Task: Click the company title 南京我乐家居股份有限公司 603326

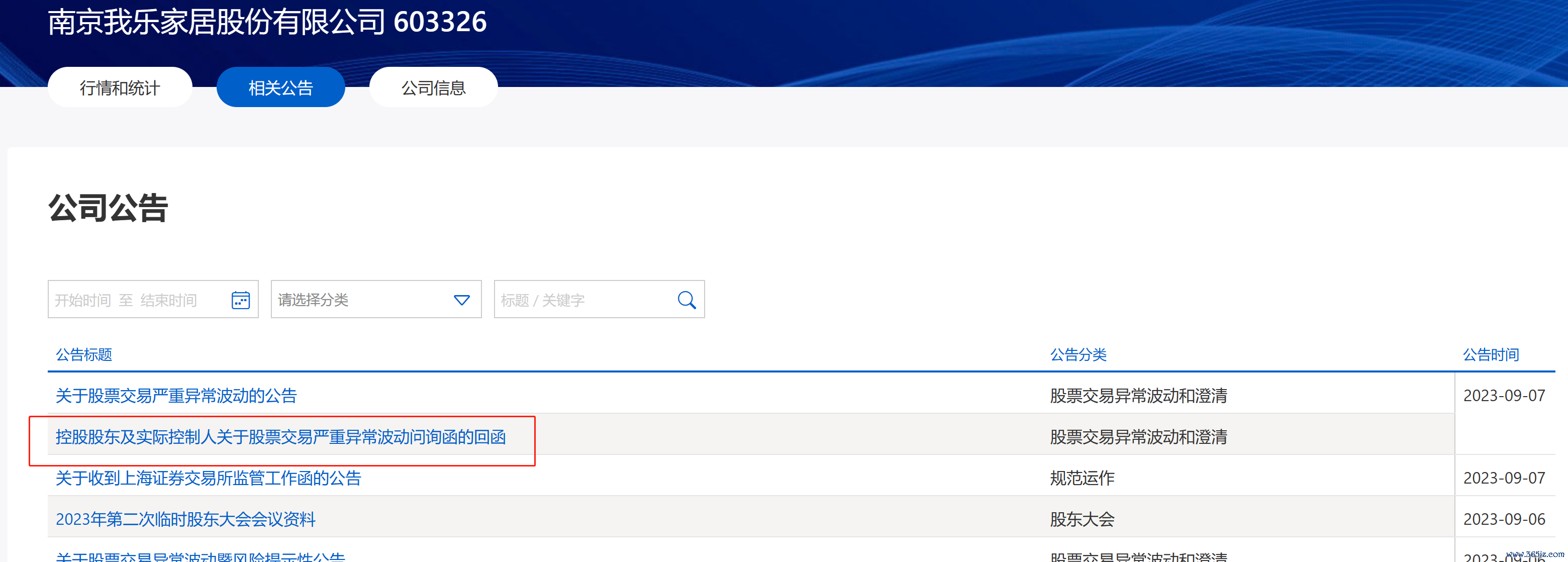Action: tap(266, 22)
